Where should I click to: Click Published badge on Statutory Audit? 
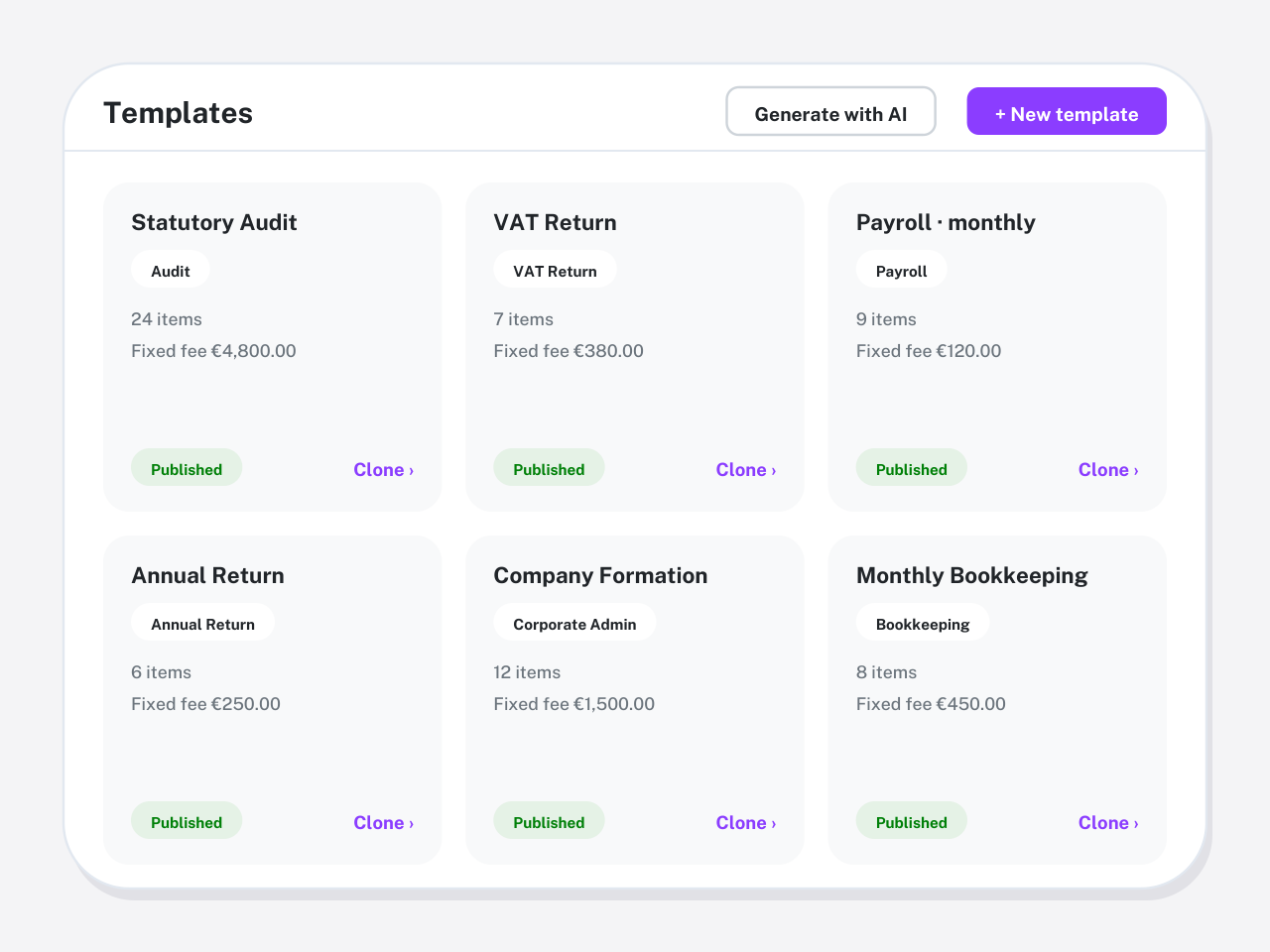[x=187, y=468]
